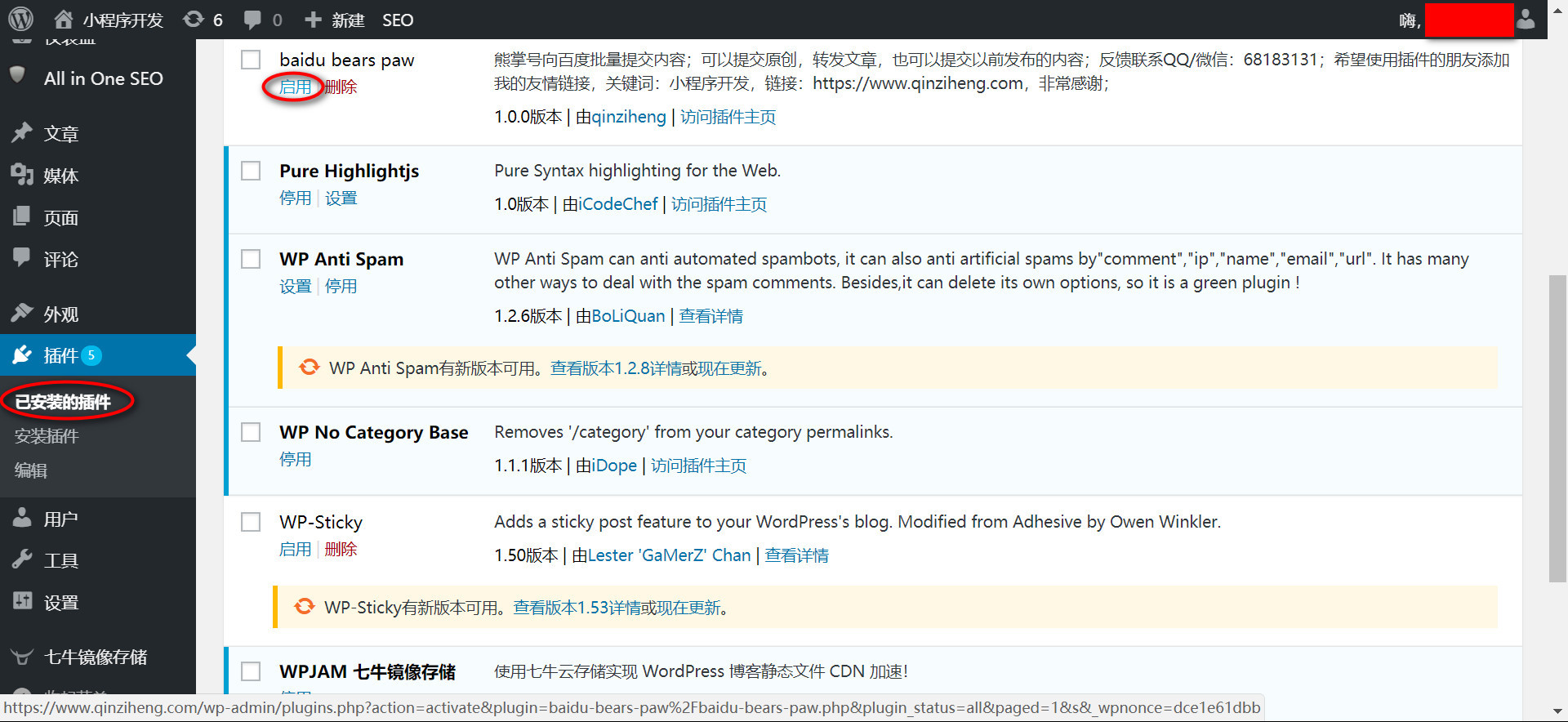Delete WP-Sticky via 删除
Image resolution: width=1568 pixels, height=722 pixels.
click(x=341, y=549)
